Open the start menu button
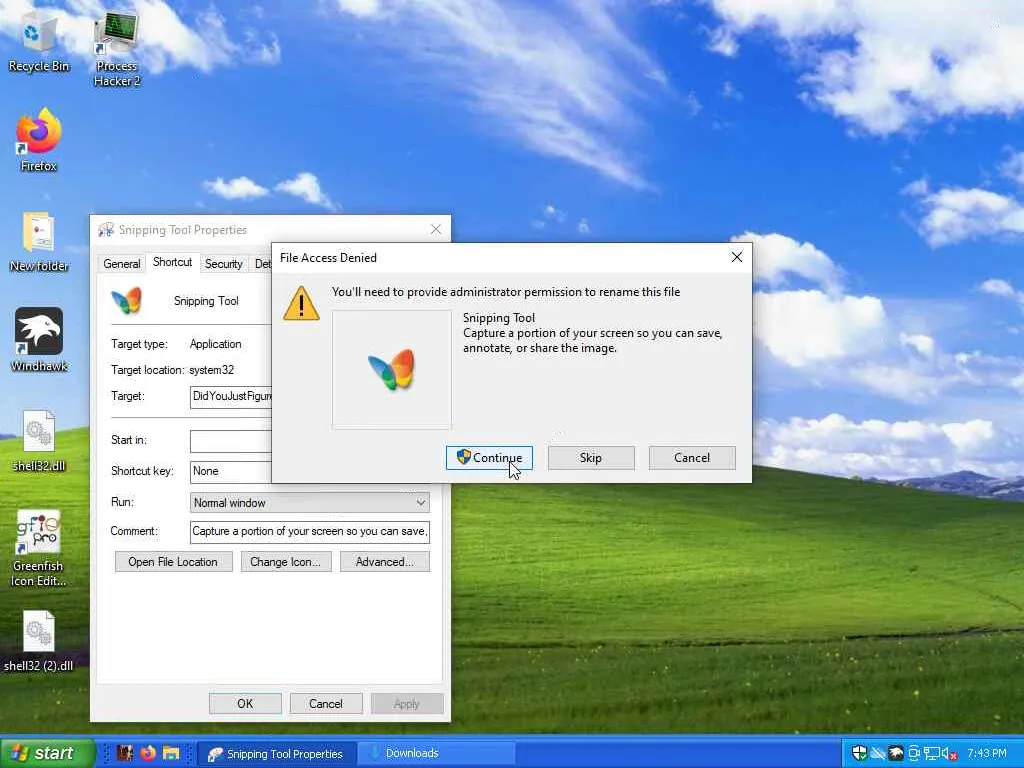 click(47, 753)
